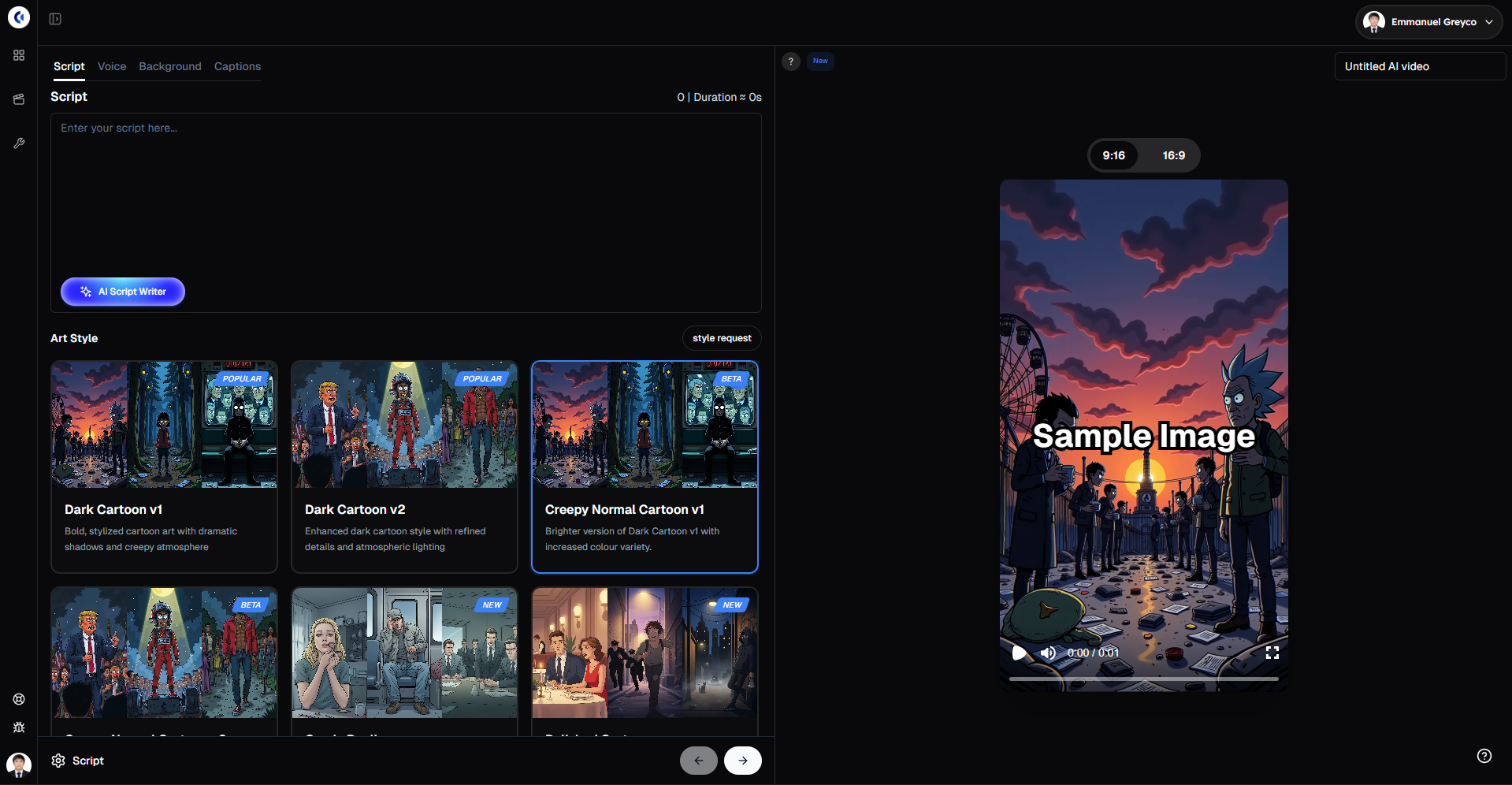The height and width of the screenshot is (785, 1512).
Task: Click the "Emmanuel Greyco" user name
Action: 1434,22
